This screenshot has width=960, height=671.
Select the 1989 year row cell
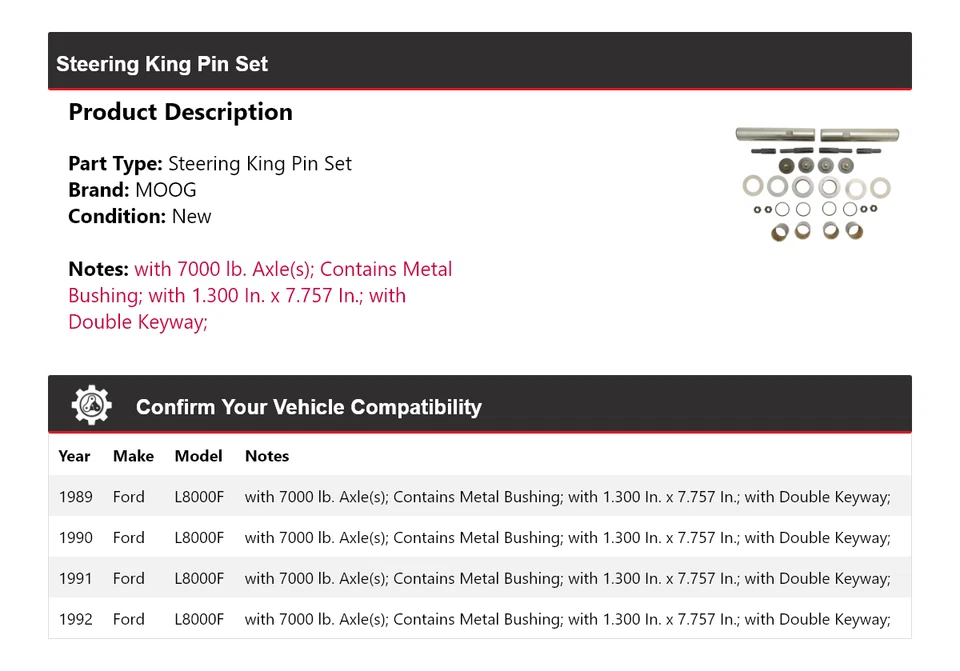coord(75,497)
